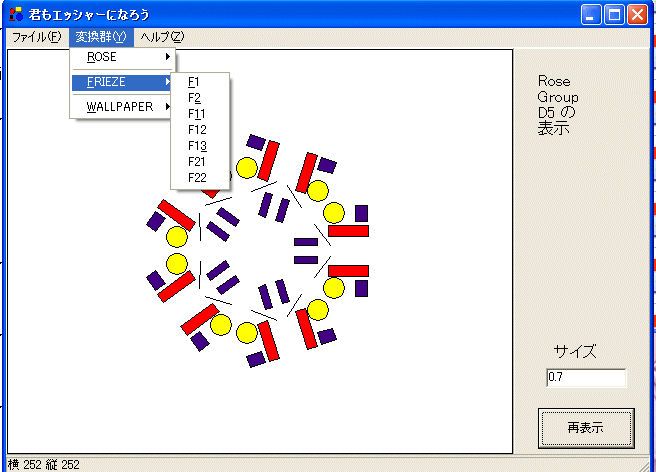Click the サイズ label

click(575, 351)
